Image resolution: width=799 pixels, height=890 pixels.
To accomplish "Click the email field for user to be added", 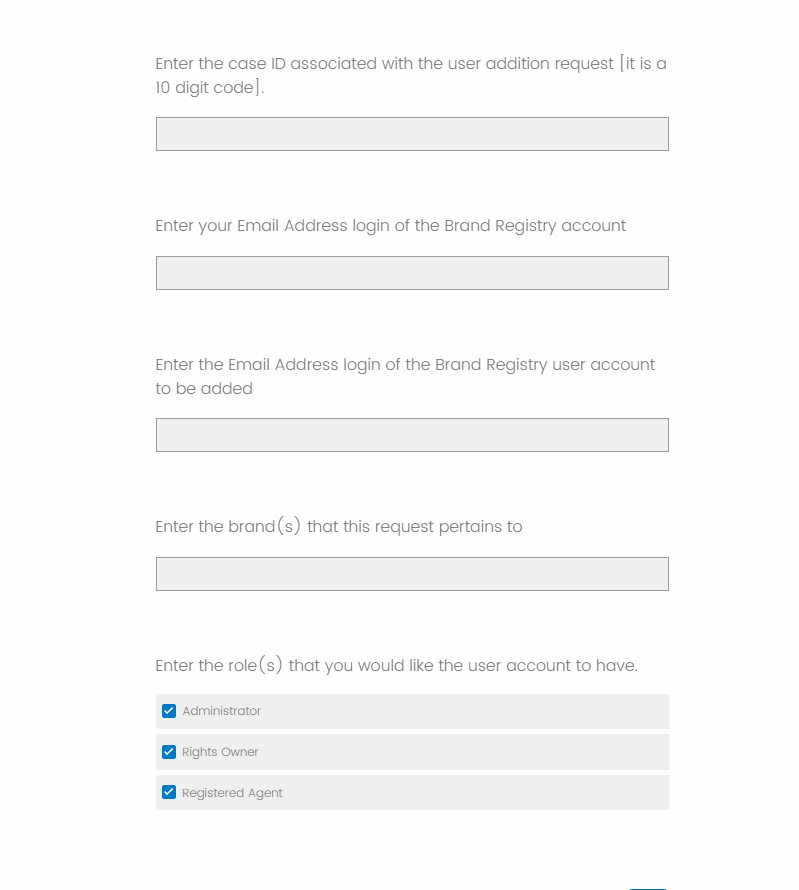I will click(x=412, y=435).
